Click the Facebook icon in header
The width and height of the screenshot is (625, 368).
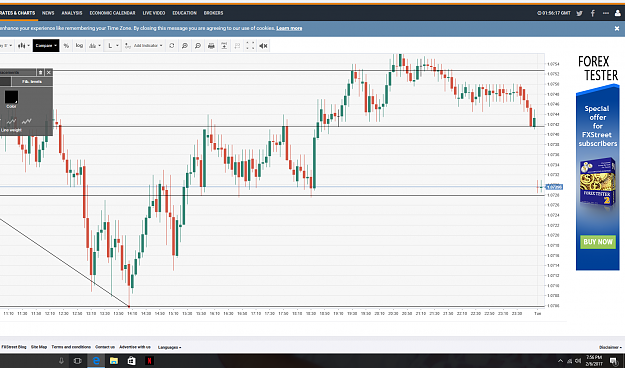[593, 13]
